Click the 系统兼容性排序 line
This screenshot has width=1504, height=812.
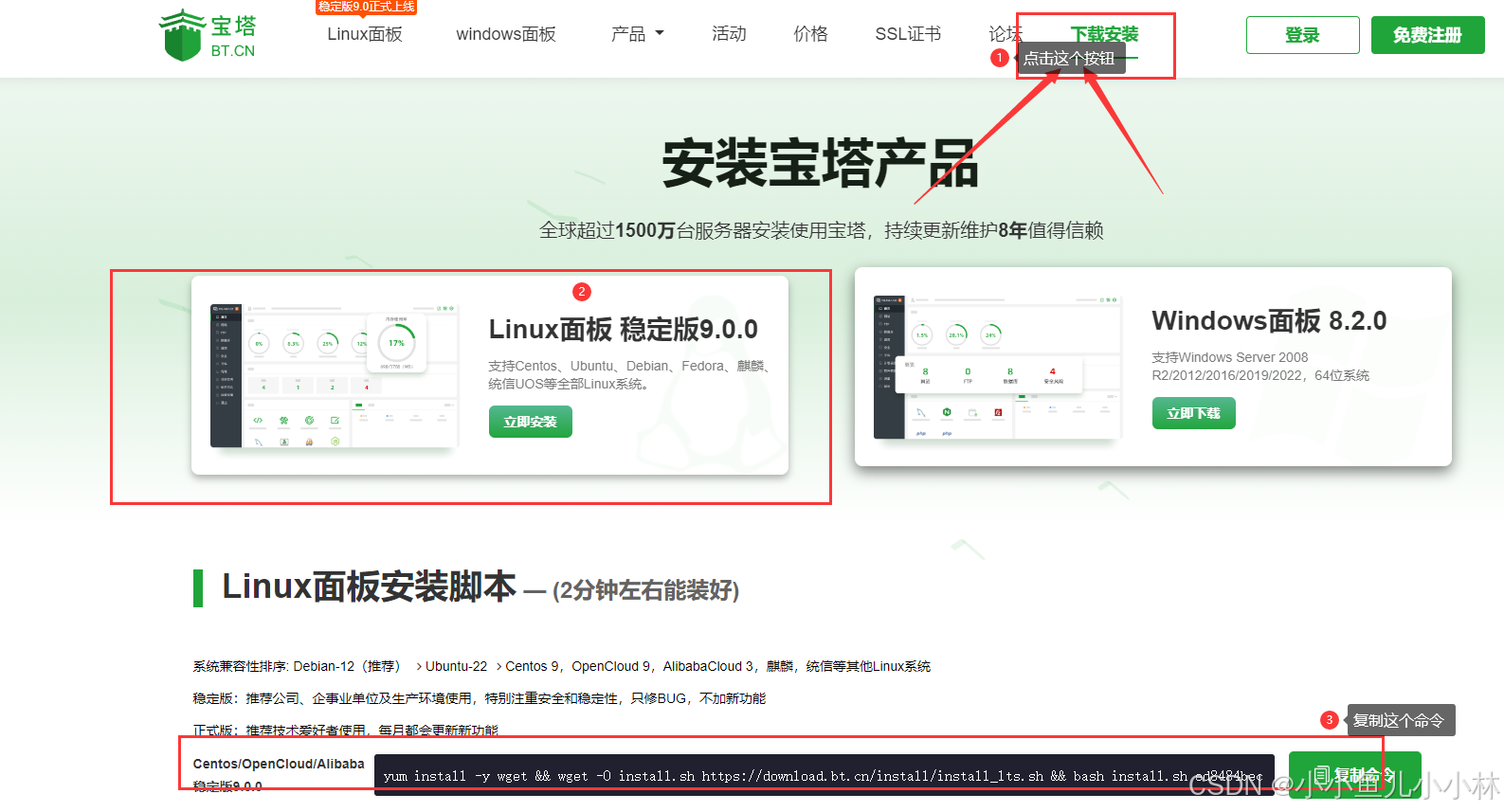(x=562, y=666)
